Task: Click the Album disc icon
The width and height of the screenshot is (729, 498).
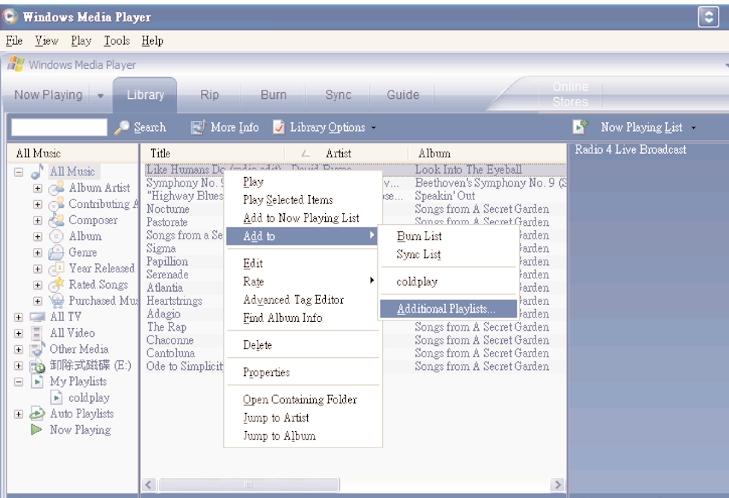Action: pos(56,236)
